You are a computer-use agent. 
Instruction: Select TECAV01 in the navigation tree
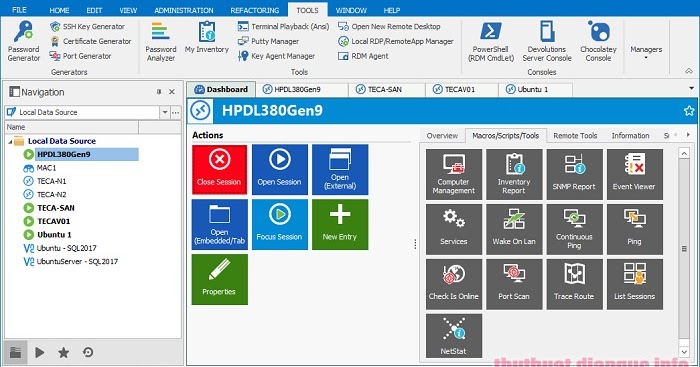coord(54,221)
